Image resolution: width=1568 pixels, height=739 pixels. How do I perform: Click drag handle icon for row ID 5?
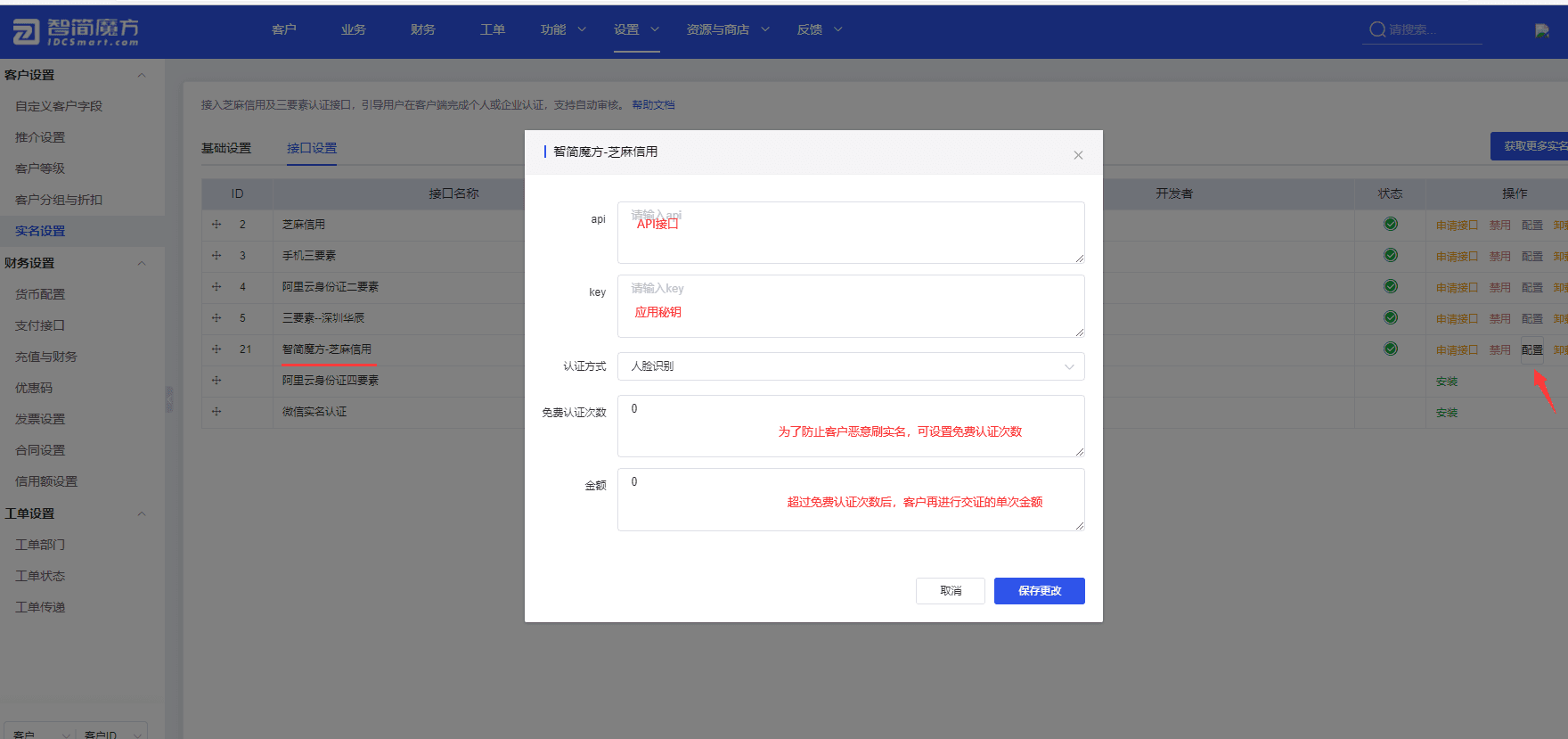(216, 318)
